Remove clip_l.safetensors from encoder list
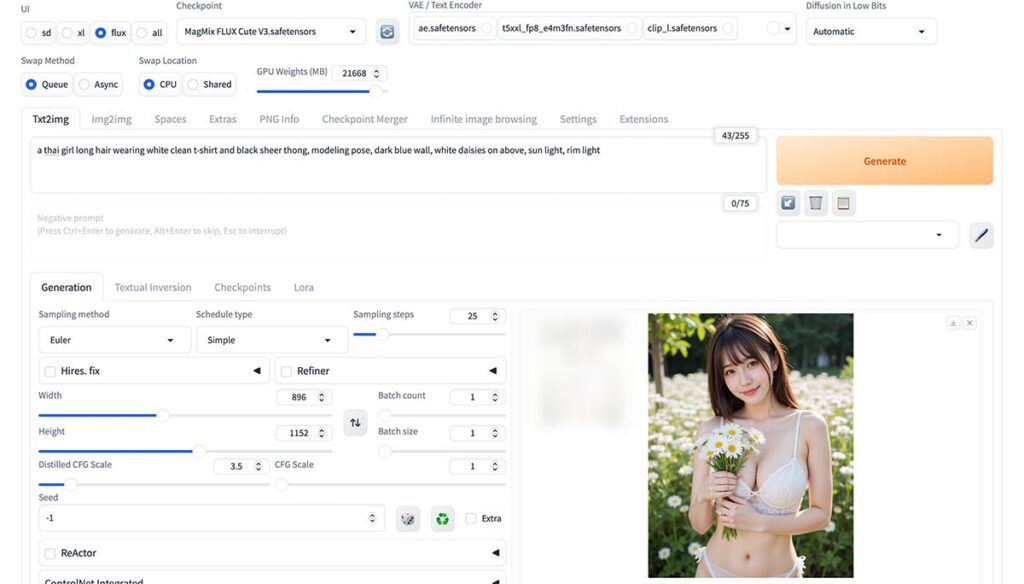 pos(728,28)
